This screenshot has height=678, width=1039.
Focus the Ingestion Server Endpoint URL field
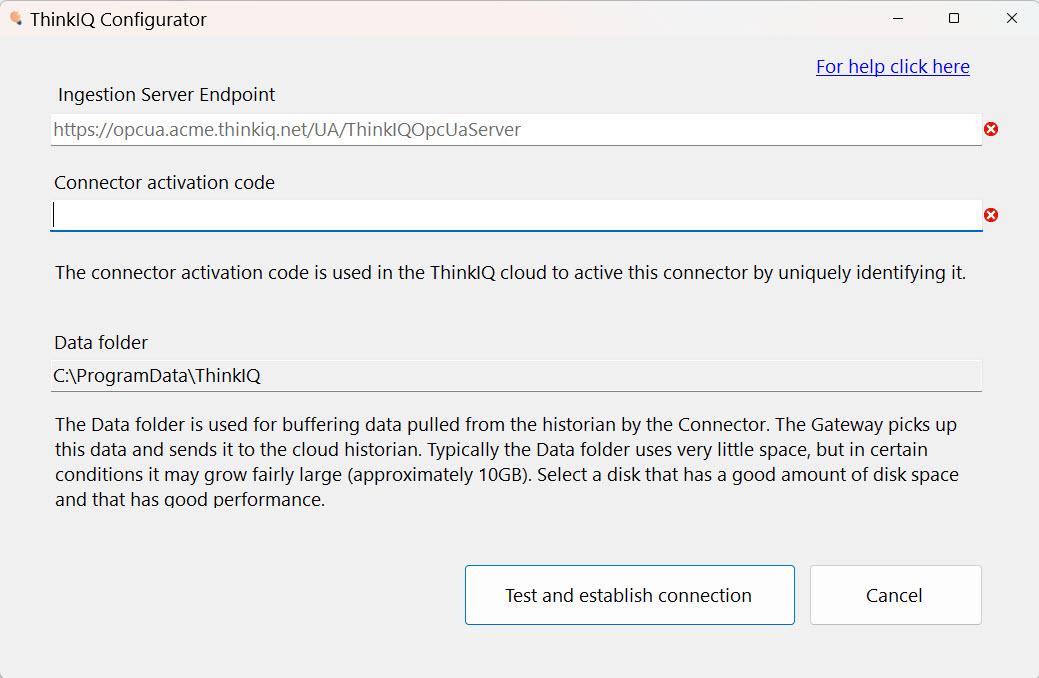(x=516, y=129)
